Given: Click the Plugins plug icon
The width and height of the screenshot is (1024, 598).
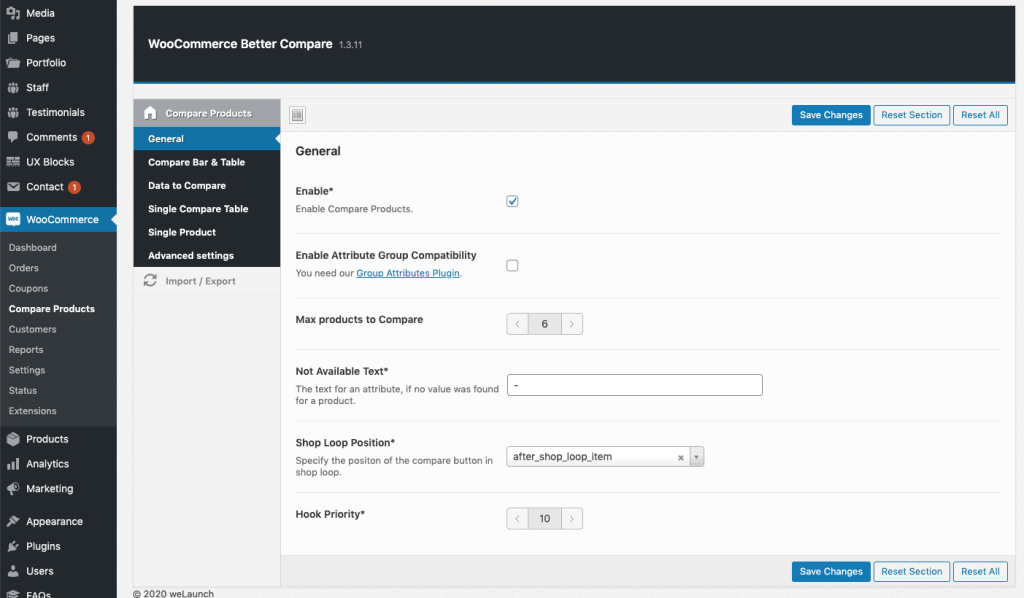Looking at the screenshot, I should (13, 546).
